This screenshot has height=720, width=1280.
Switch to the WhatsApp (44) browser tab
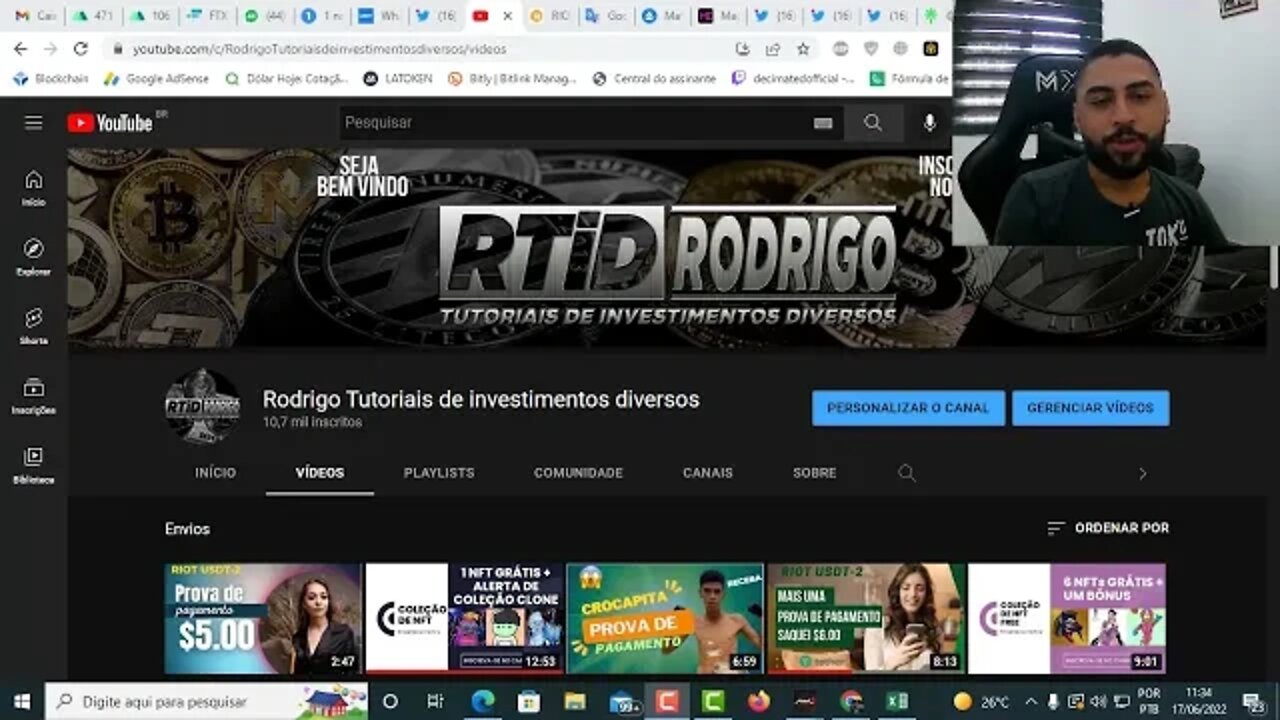265,16
